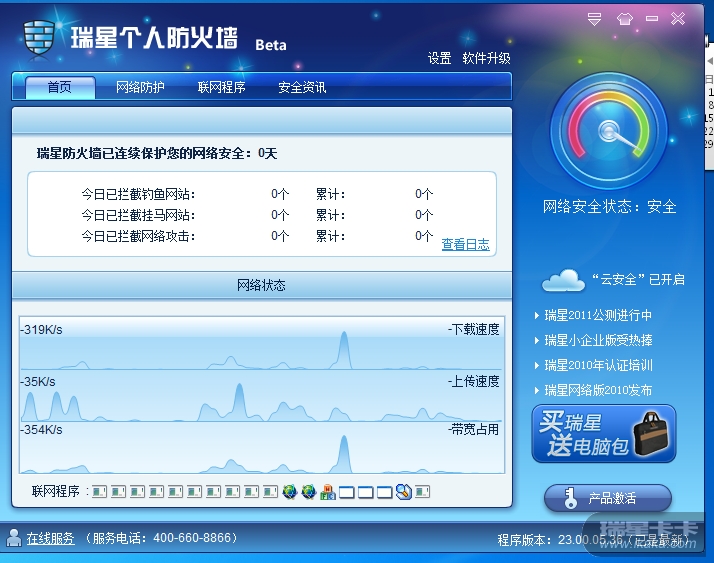Image resolution: width=714 pixels, height=563 pixels.
Task: Click the service phone 400-660-8866 text
Action: tap(161, 538)
